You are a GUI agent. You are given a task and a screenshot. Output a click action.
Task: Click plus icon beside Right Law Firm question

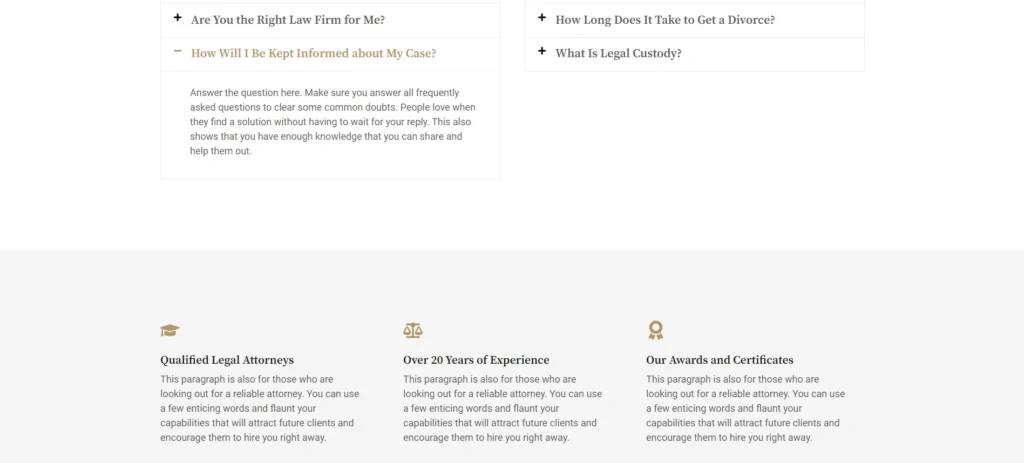[x=177, y=18]
